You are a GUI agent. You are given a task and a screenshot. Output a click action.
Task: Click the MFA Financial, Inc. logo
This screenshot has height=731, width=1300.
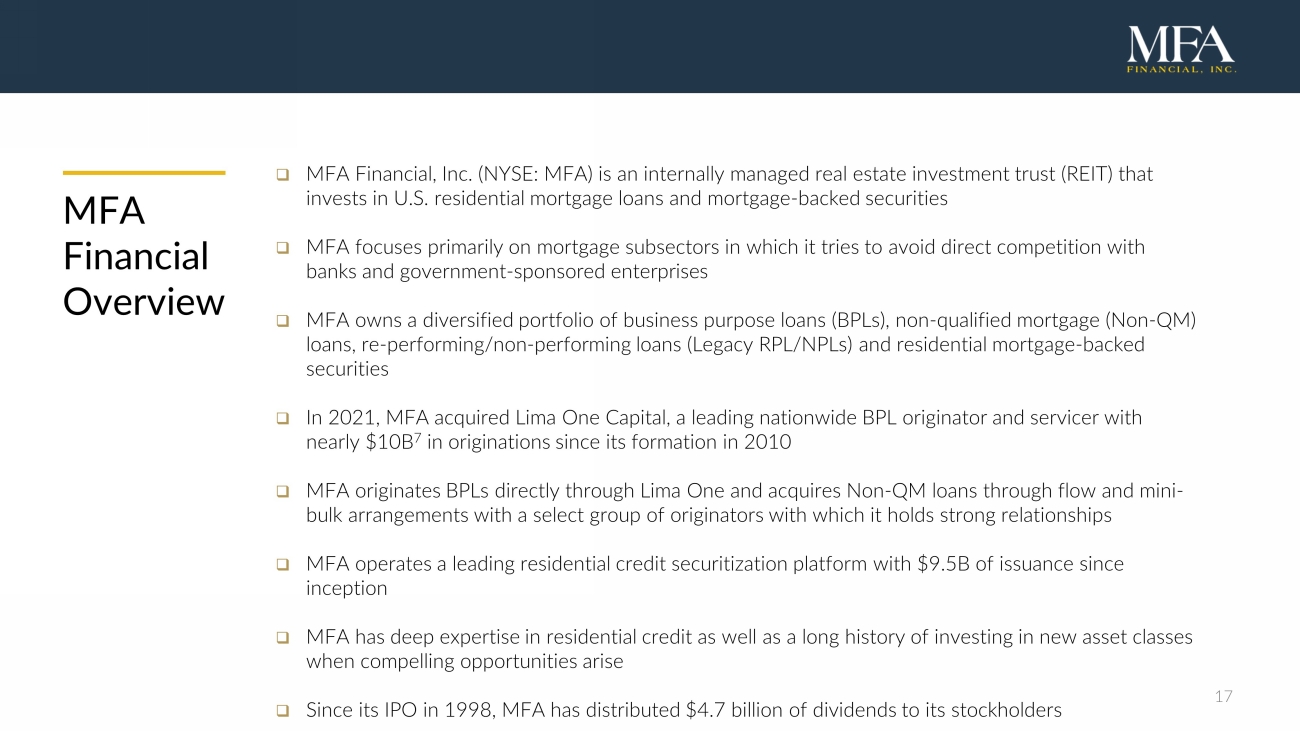[1181, 50]
